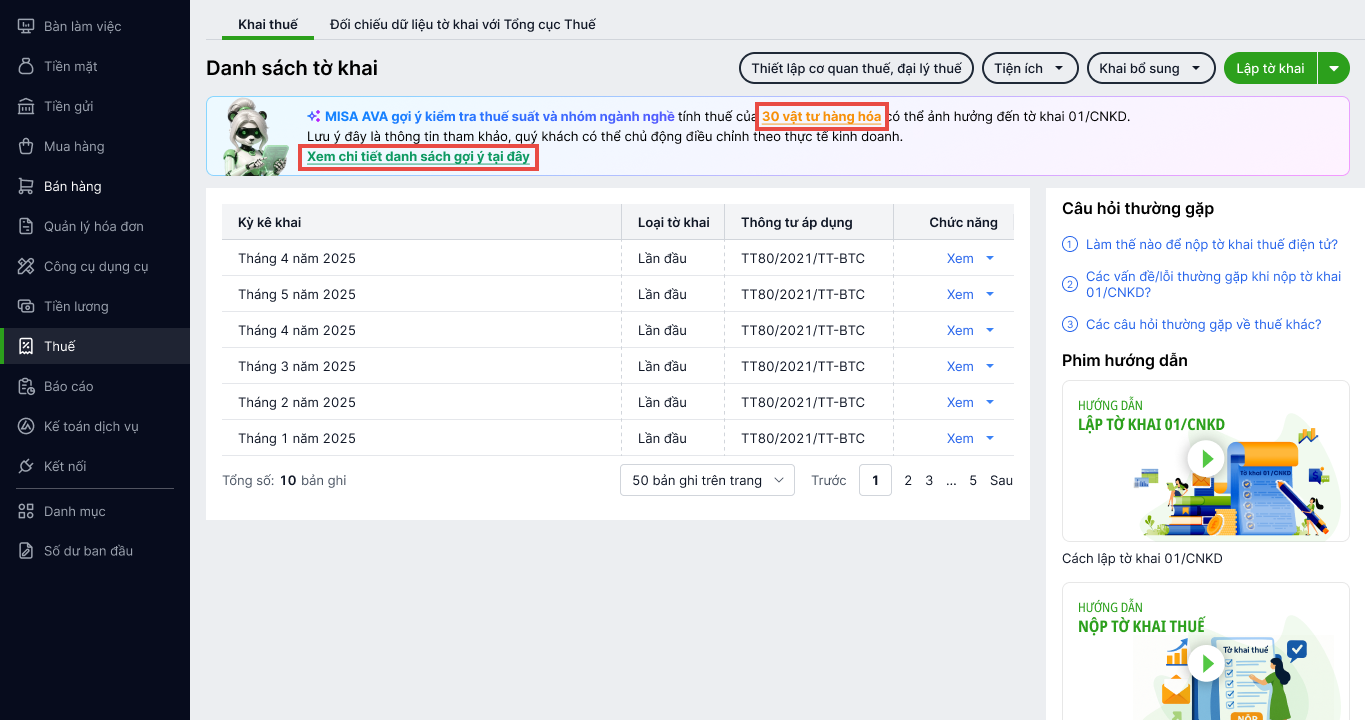Select the Số dư ban đầu icon
This screenshot has width=1365, height=720.
click(26, 551)
